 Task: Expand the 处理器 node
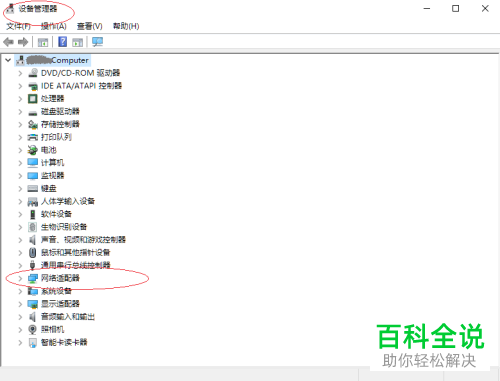[x=20, y=99]
